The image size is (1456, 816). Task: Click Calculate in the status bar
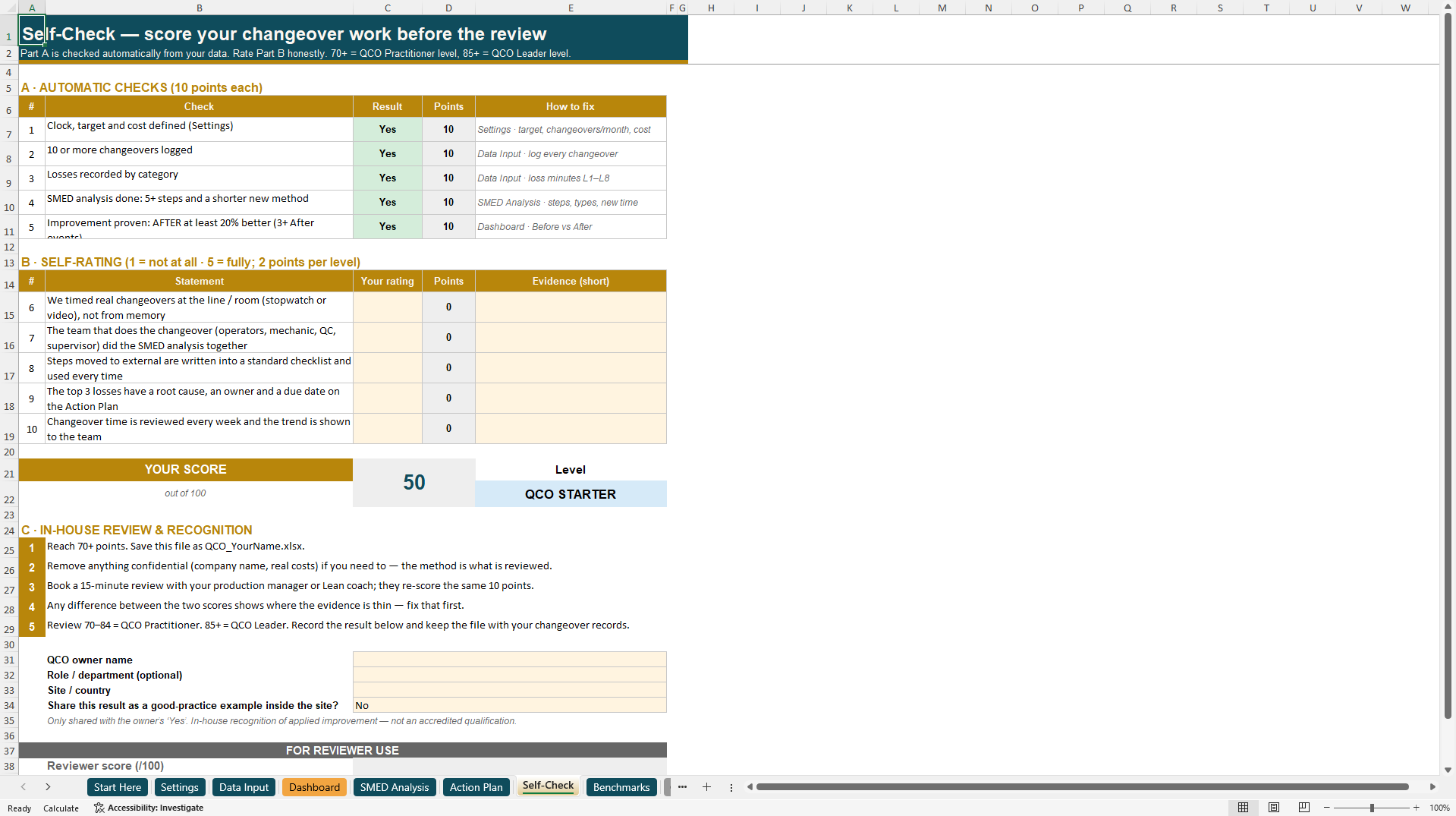point(61,808)
